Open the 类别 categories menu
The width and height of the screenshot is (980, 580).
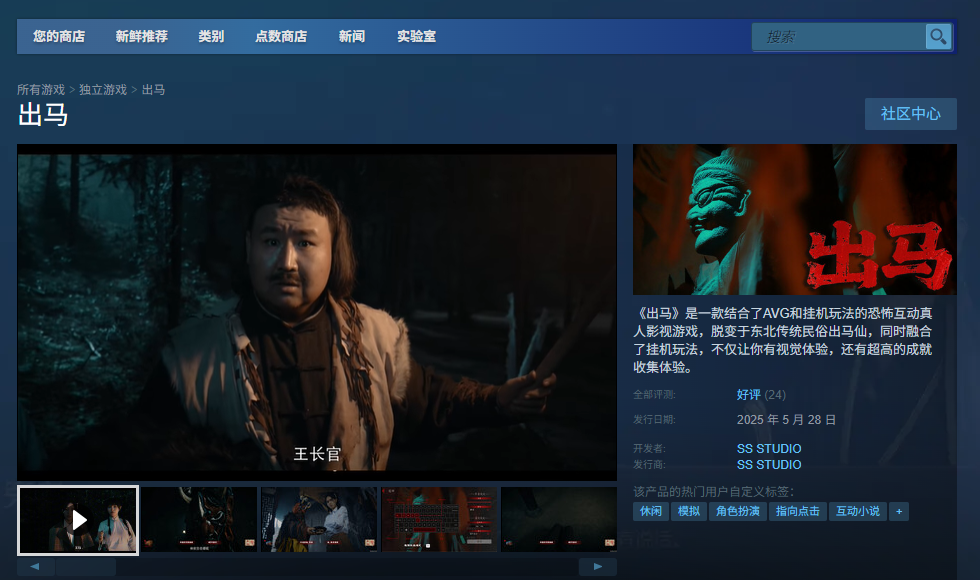pos(211,37)
